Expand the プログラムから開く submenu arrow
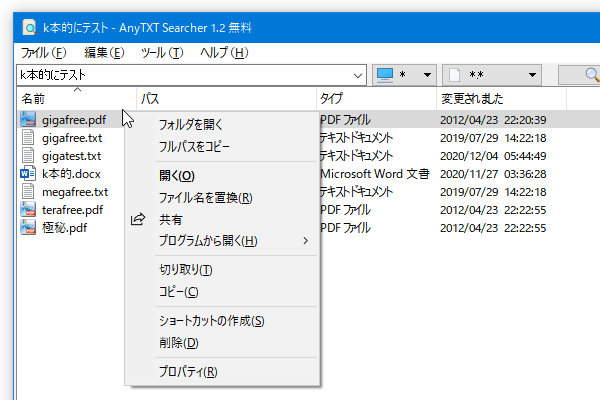This screenshot has height=400, width=600. [x=305, y=241]
